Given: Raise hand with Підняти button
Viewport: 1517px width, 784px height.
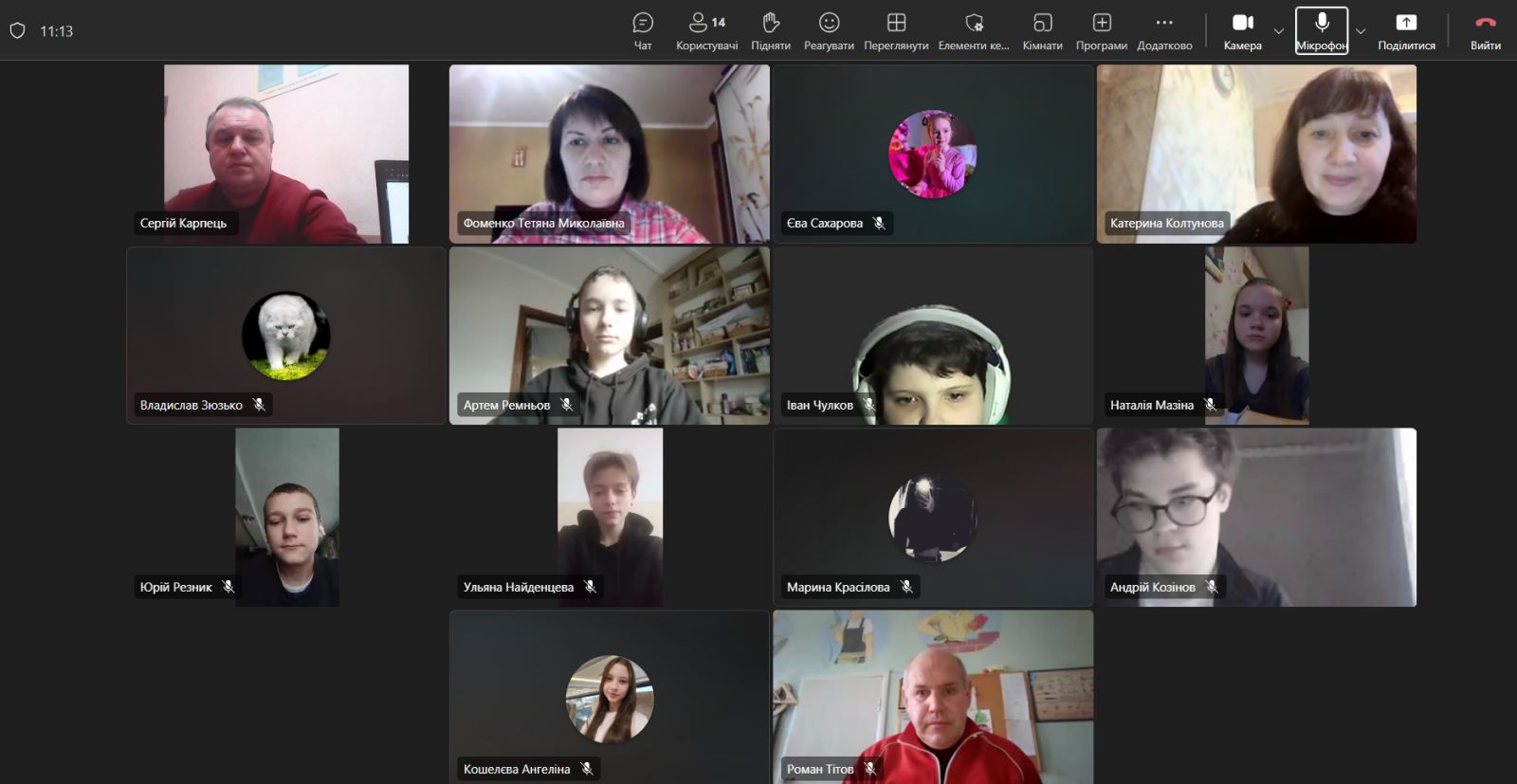Looking at the screenshot, I should pyautogui.click(x=770, y=30).
